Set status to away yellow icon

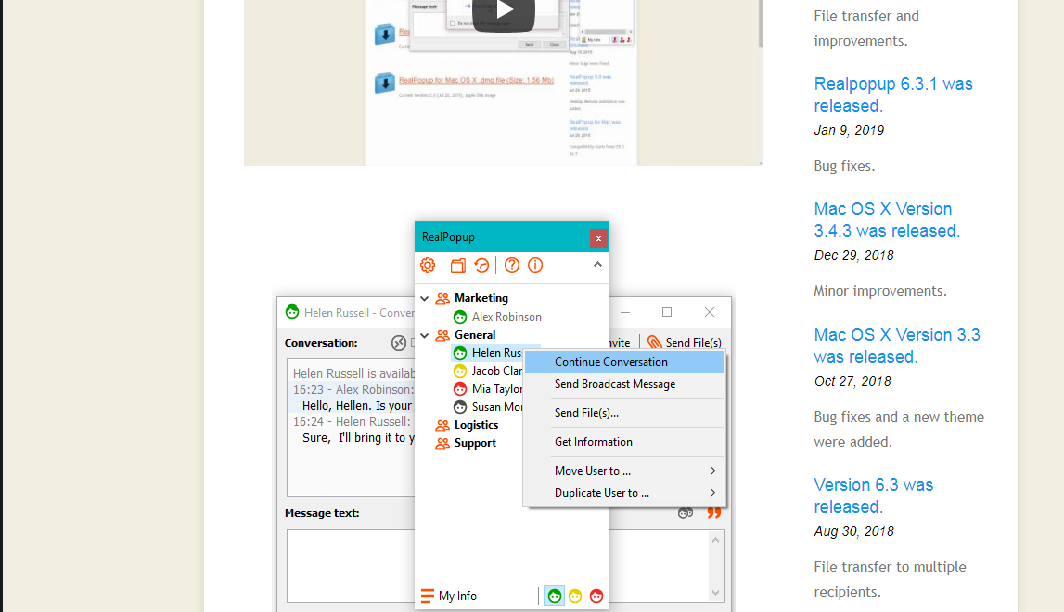point(575,596)
